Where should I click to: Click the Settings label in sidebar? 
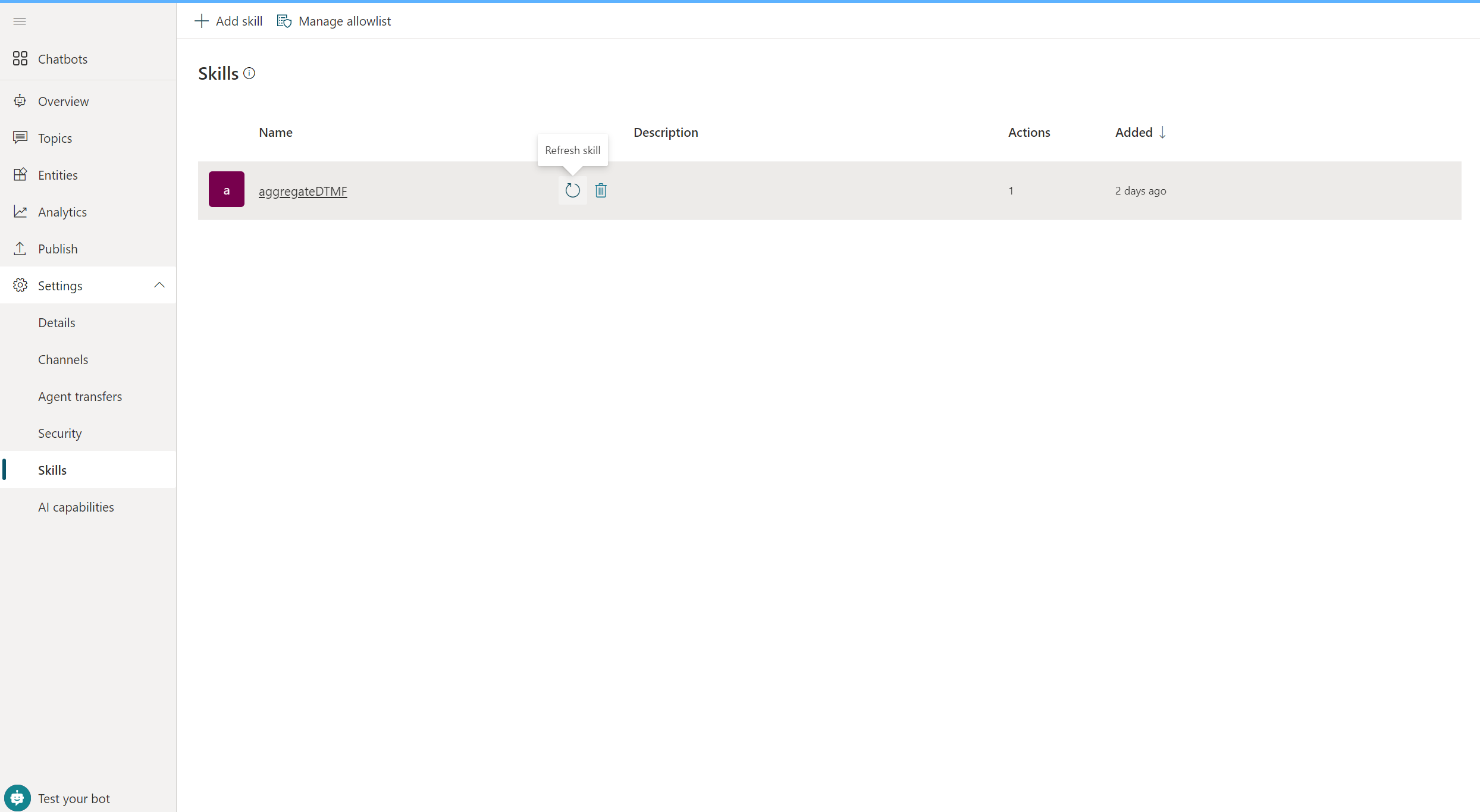click(x=60, y=286)
